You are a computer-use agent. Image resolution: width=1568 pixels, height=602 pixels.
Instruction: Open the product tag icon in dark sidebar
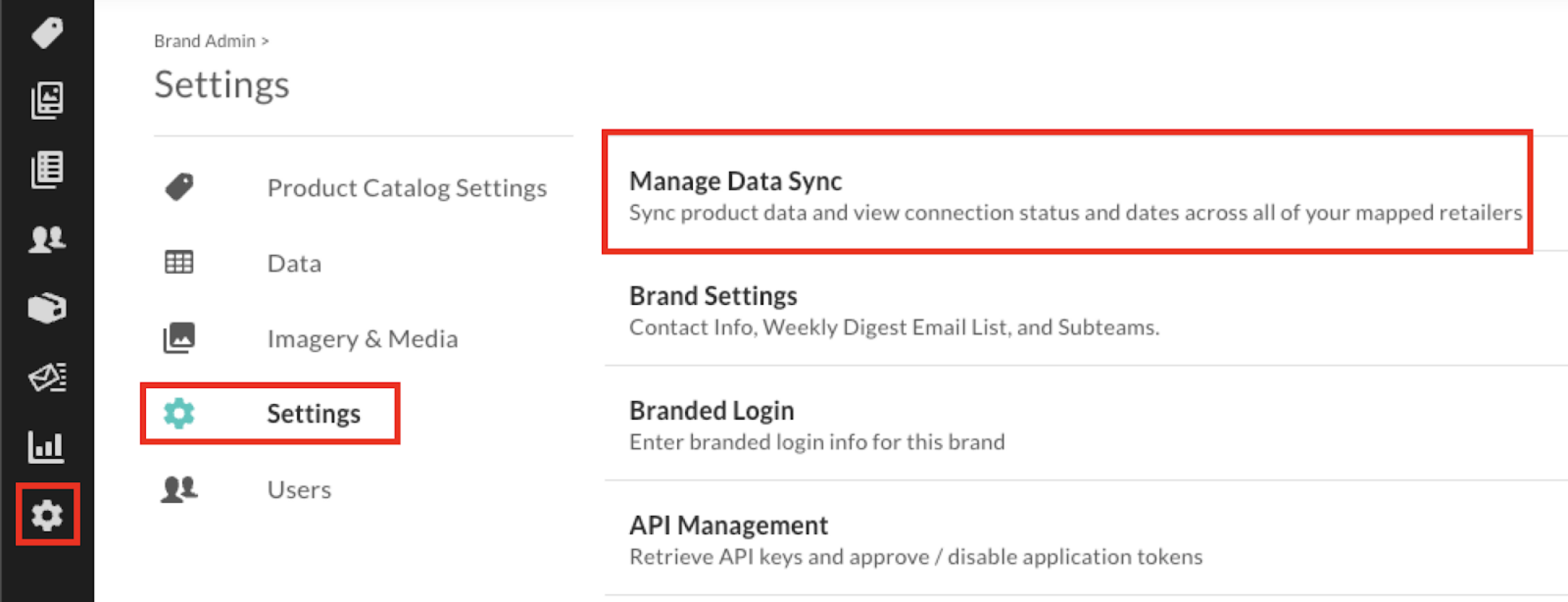pyautogui.click(x=47, y=32)
